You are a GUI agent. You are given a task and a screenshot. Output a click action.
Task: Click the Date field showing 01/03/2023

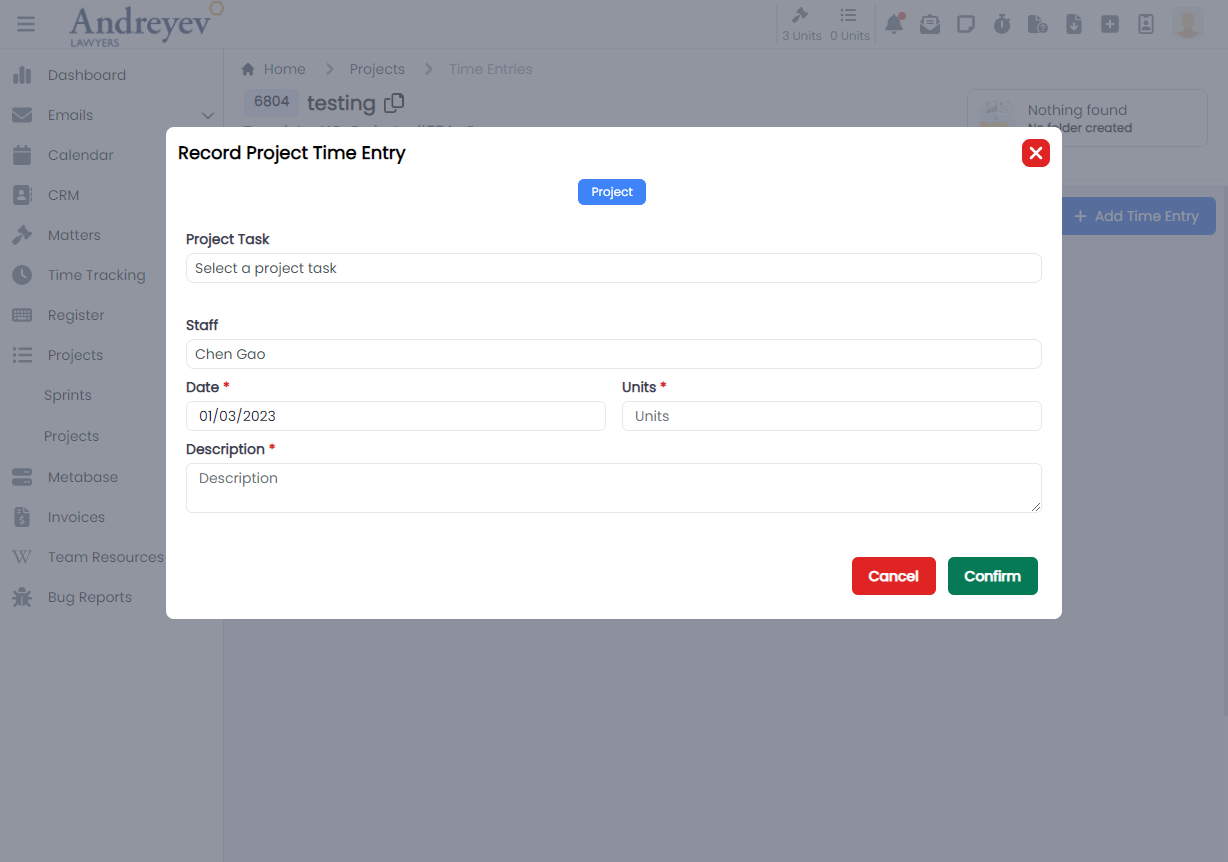[395, 416]
